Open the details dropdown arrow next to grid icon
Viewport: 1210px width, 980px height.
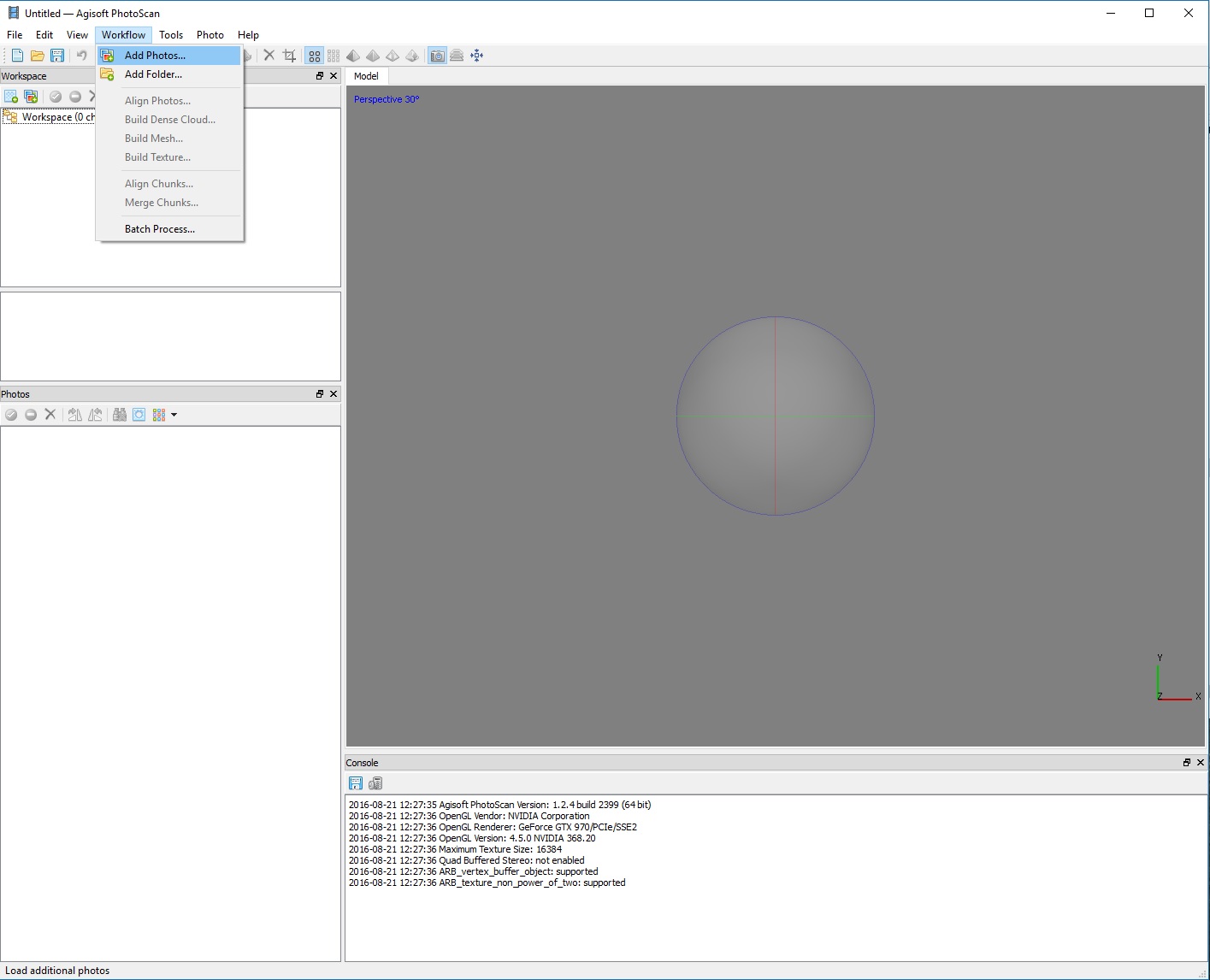174,415
